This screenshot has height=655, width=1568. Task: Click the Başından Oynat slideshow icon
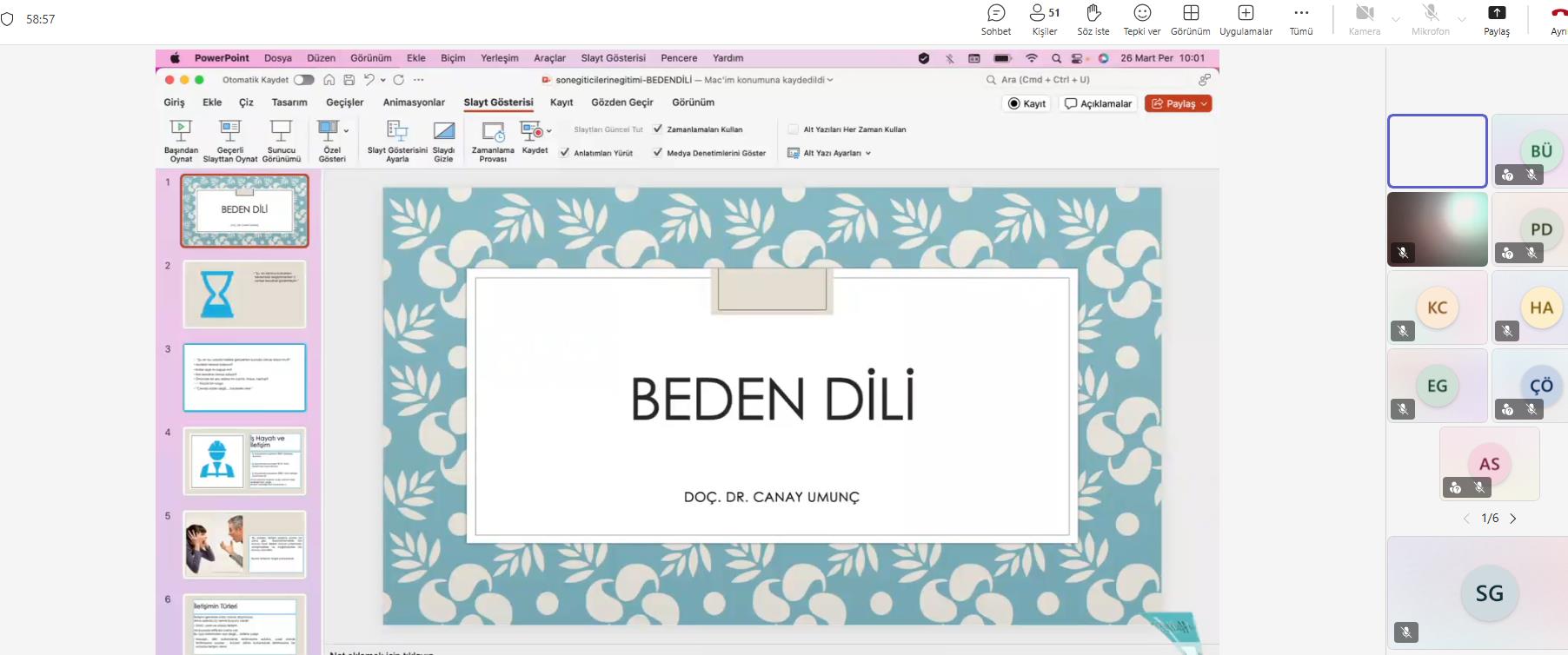pyautogui.click(x=181, y=132)
